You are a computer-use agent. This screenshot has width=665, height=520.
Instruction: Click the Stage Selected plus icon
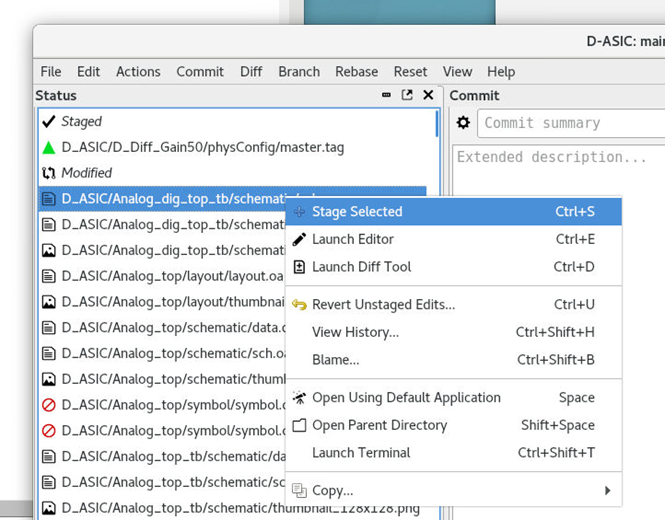point(299,212)
